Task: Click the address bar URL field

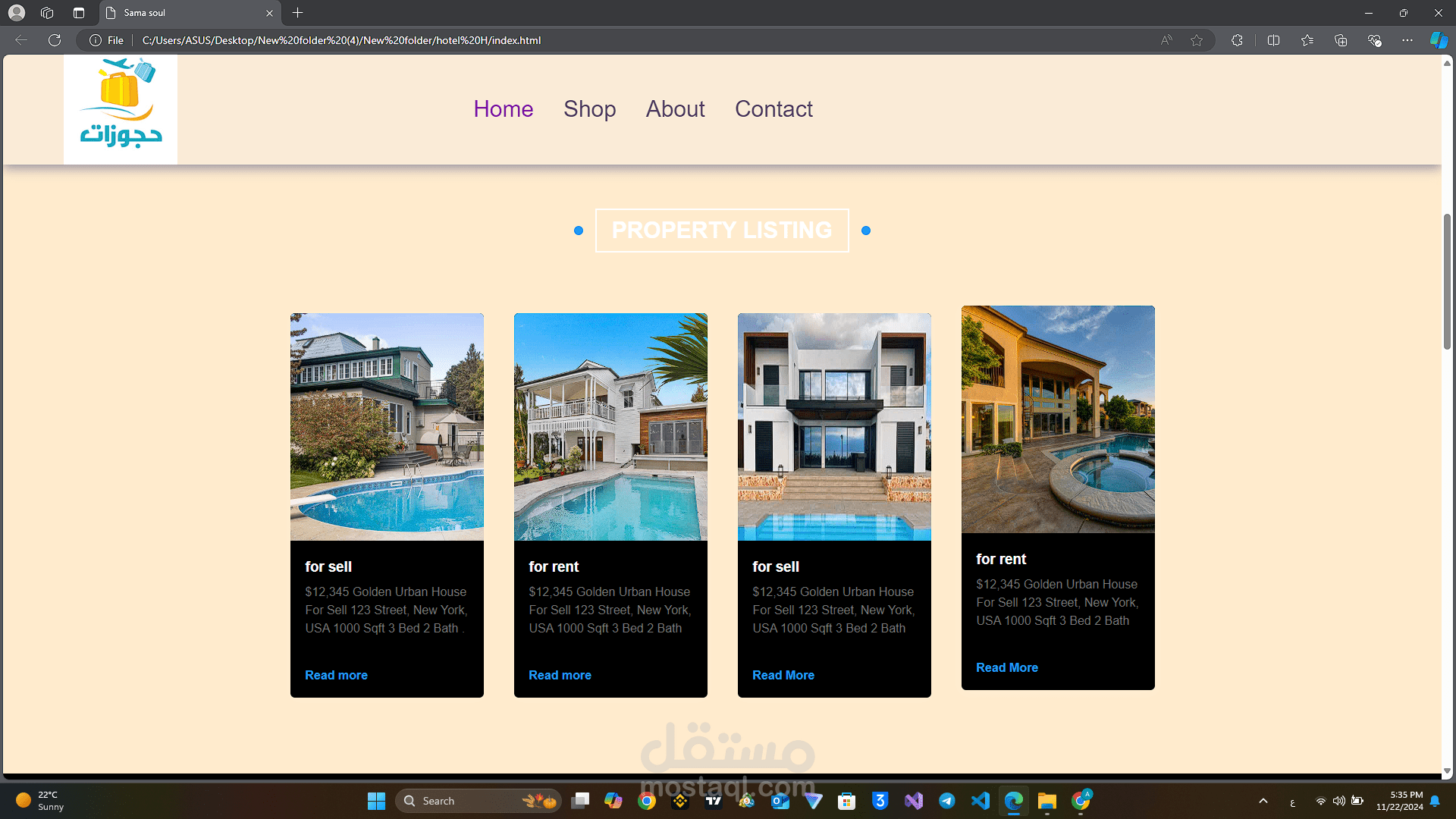Action: coord(645,40)
